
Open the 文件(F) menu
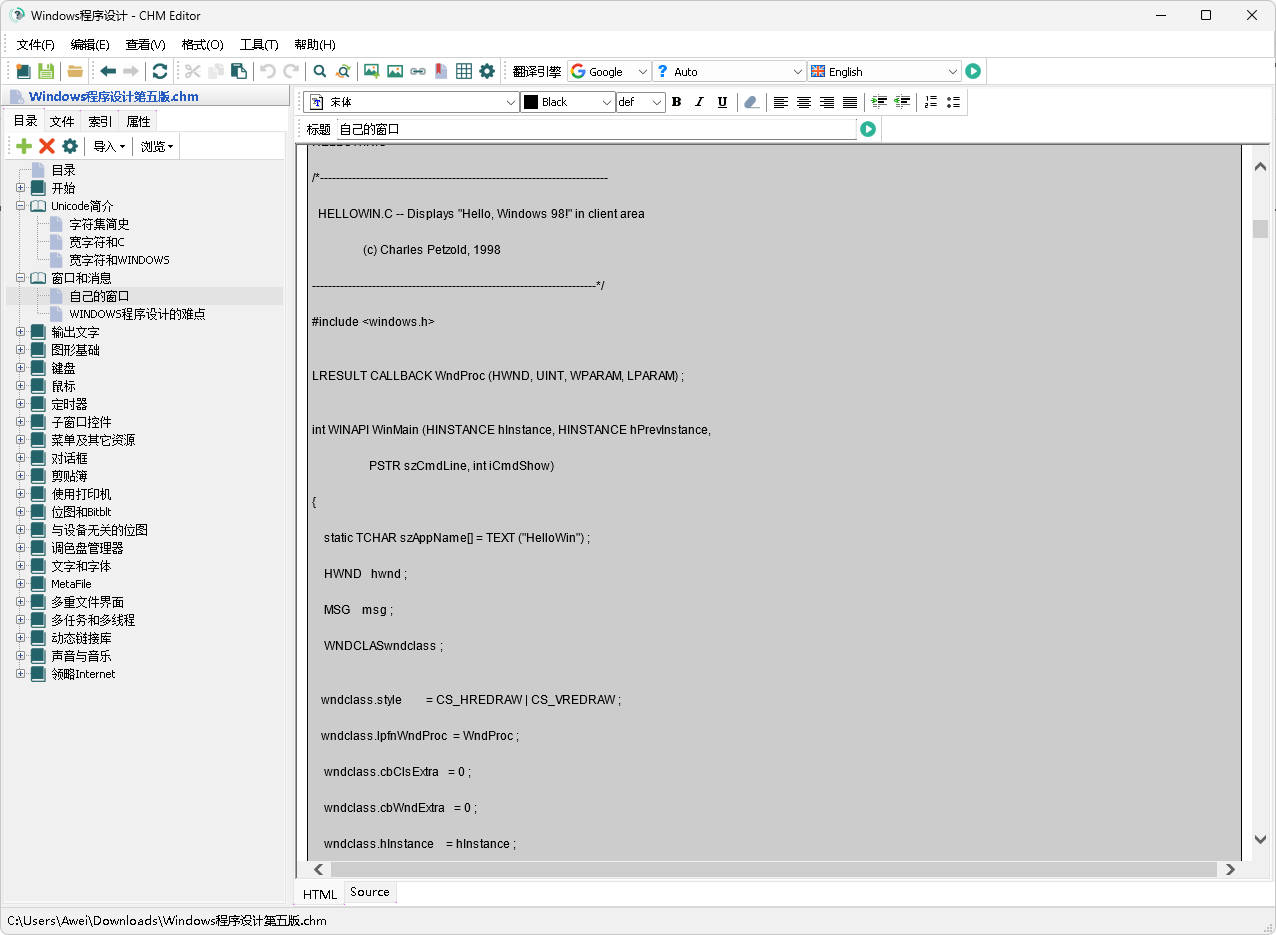point(36,44)
